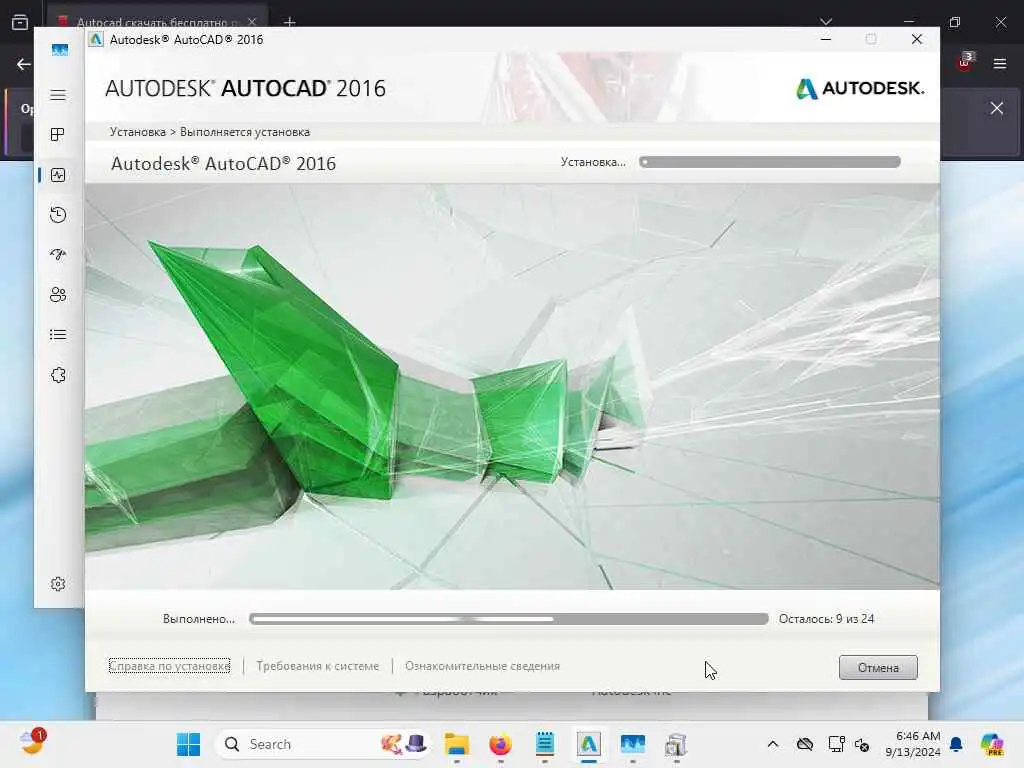The width and height of the screenshot is (1024, 768).
Task: Open OneDrive cloud tray icon
Action: point(805,744)
